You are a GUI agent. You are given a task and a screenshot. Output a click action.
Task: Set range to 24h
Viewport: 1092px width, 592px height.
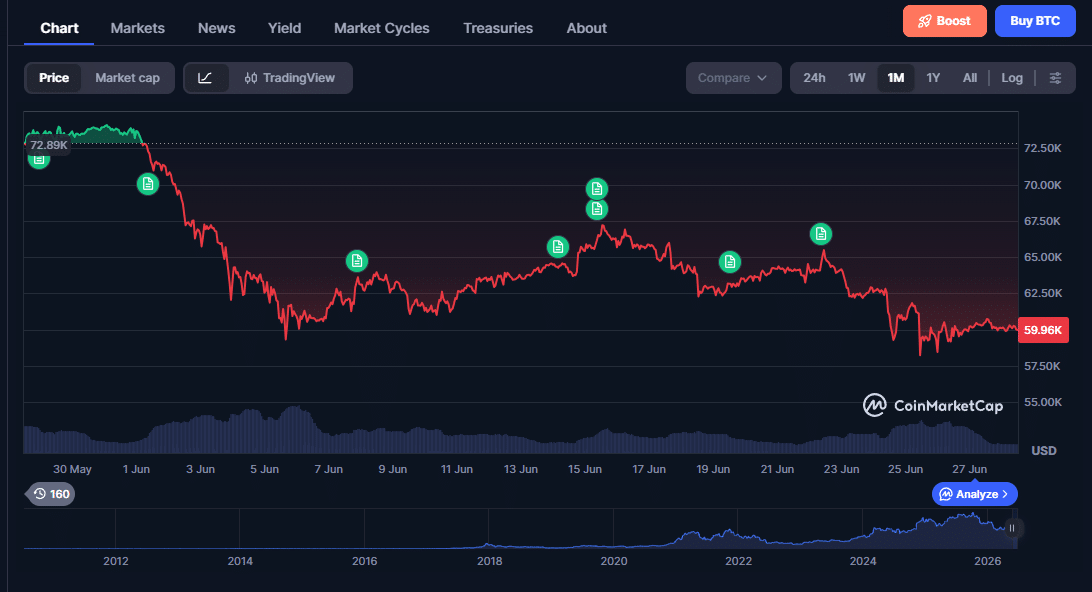[x=814, y=78]
